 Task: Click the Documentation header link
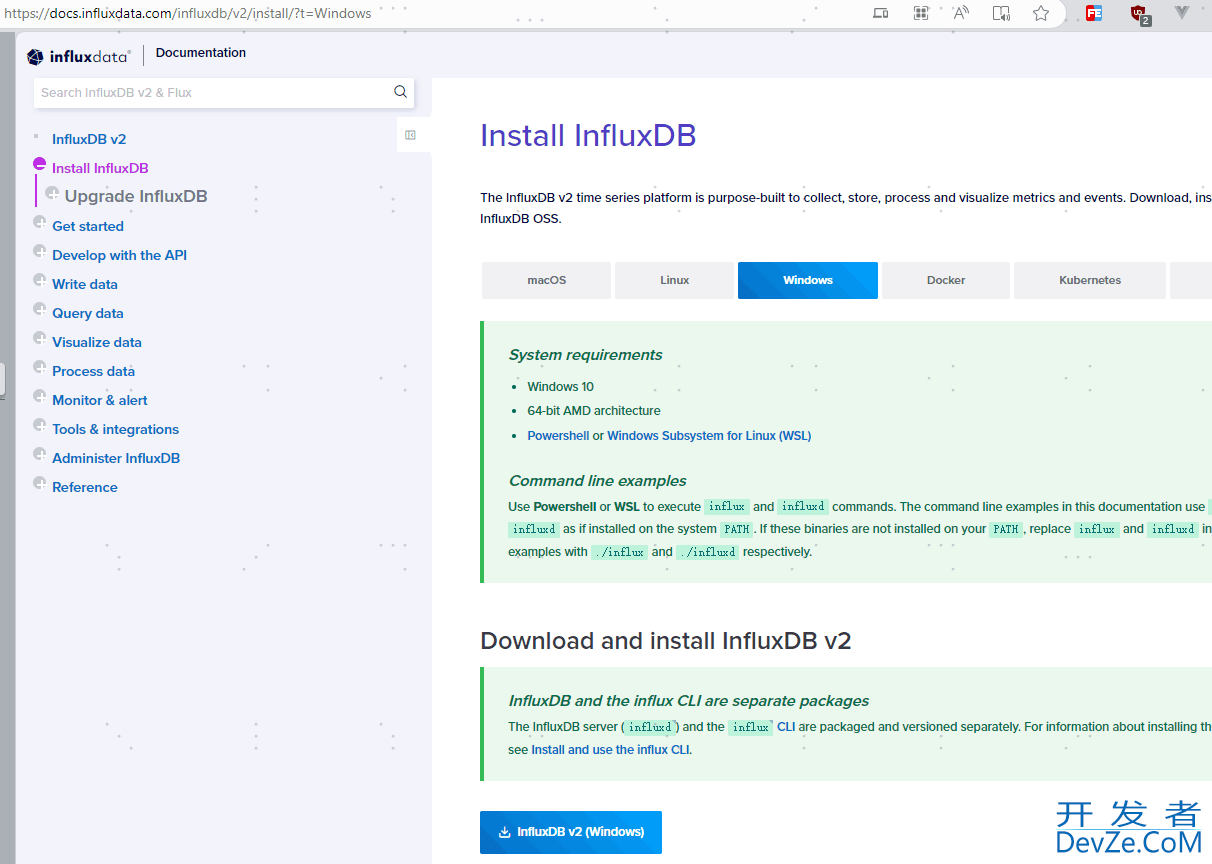point(201,53)
